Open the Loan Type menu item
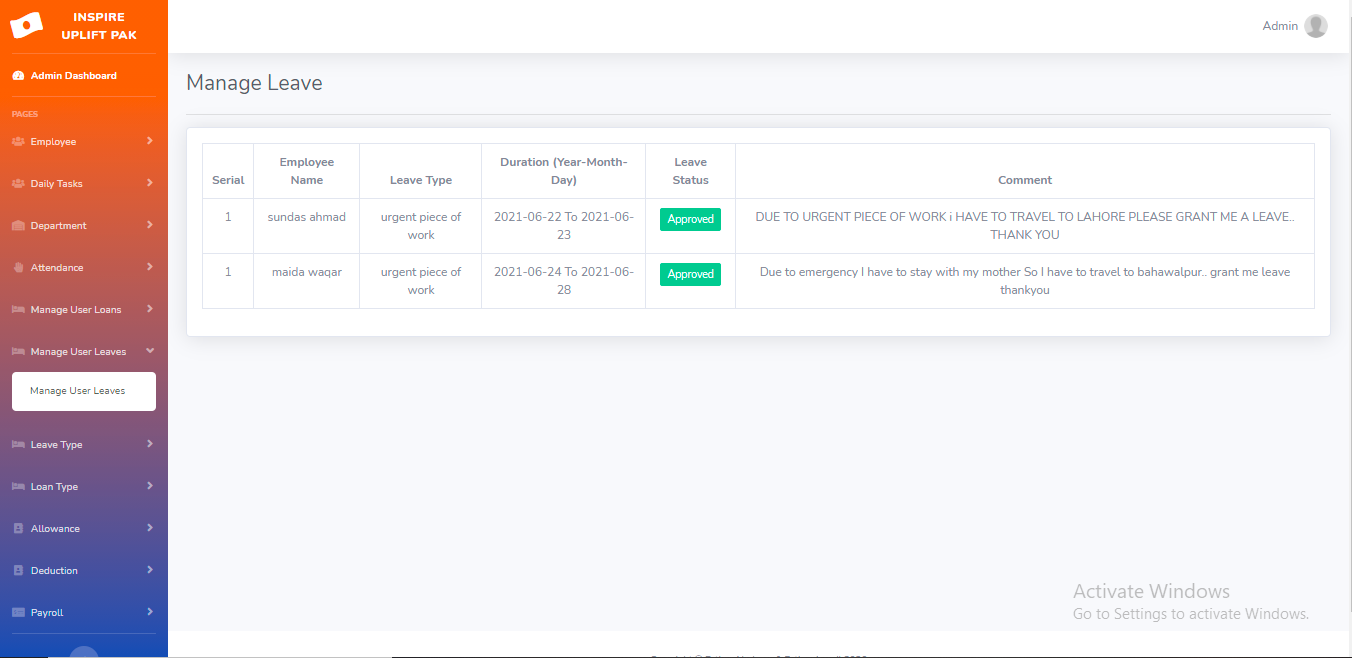The height and width of the screenshot is (658, 1352). pos(54,487)
